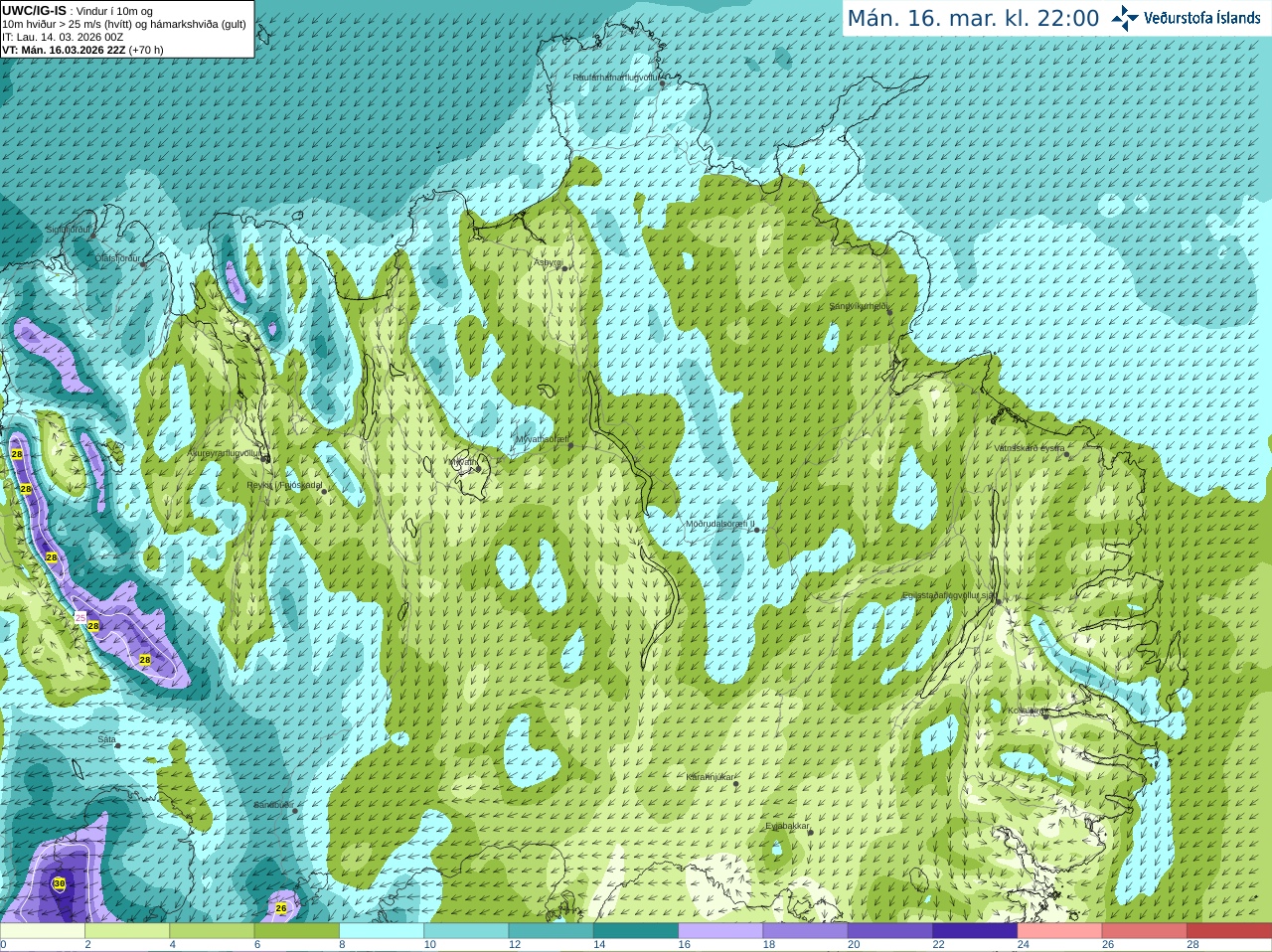Select the Reykir í Fnjóskadal station label
The width and height of the screenshot is (1272, 952).
pyautogui.click(x=285, y=485)
